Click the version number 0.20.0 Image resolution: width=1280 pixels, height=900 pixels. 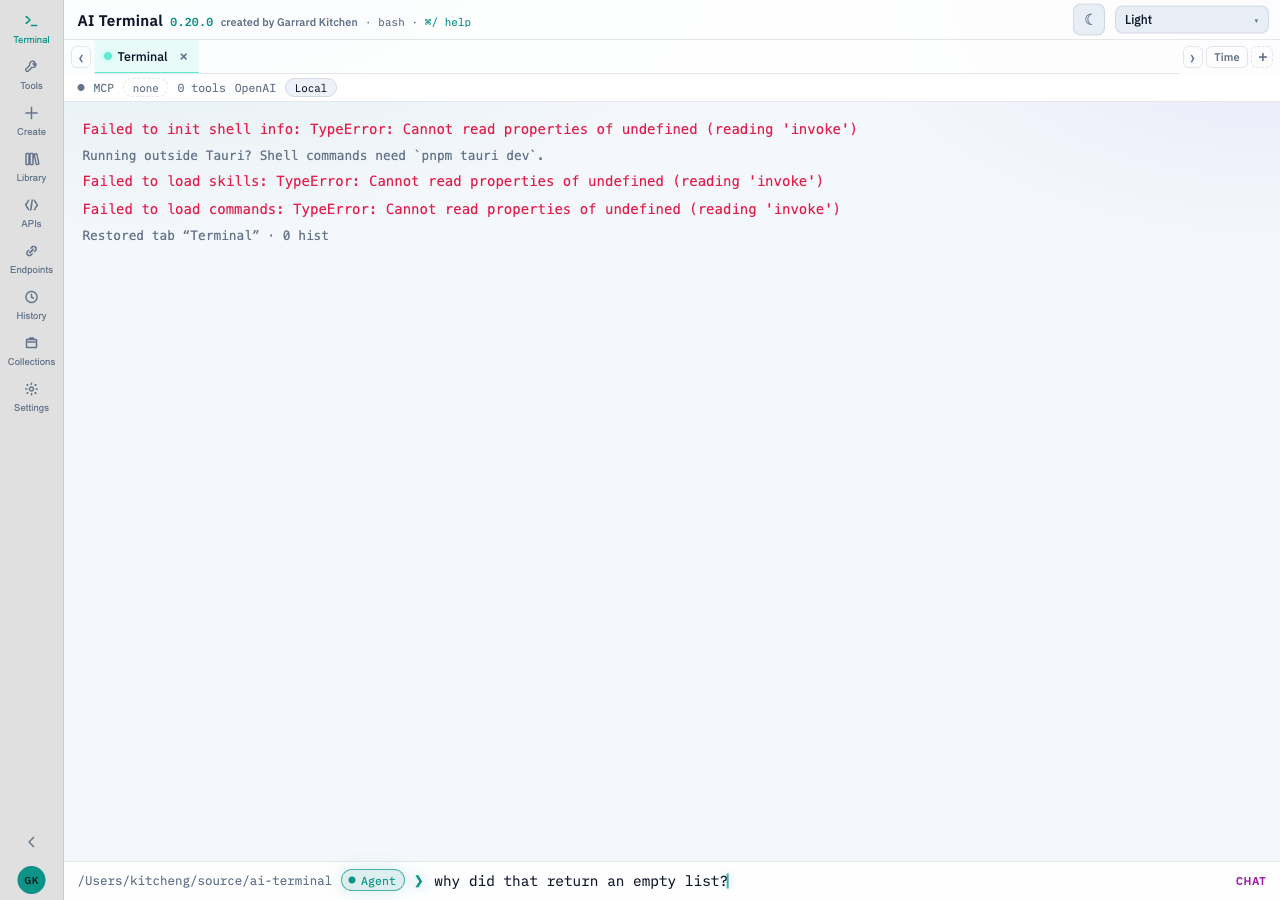[191, 22]
